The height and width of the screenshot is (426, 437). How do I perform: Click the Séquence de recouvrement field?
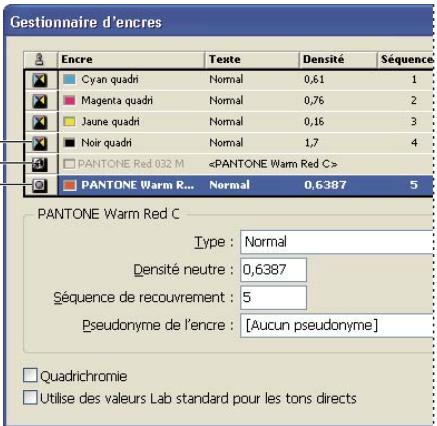pos(273,297)
